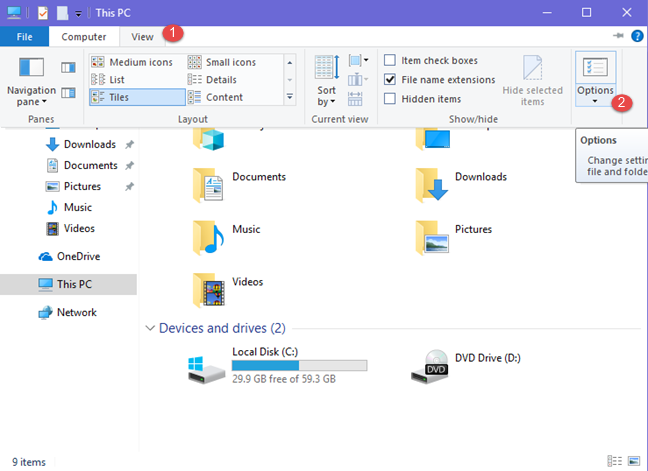Open Customize Quick Access Toolbar dropdown
Viewport: 648px width, 471px height.
pos(78,14)
